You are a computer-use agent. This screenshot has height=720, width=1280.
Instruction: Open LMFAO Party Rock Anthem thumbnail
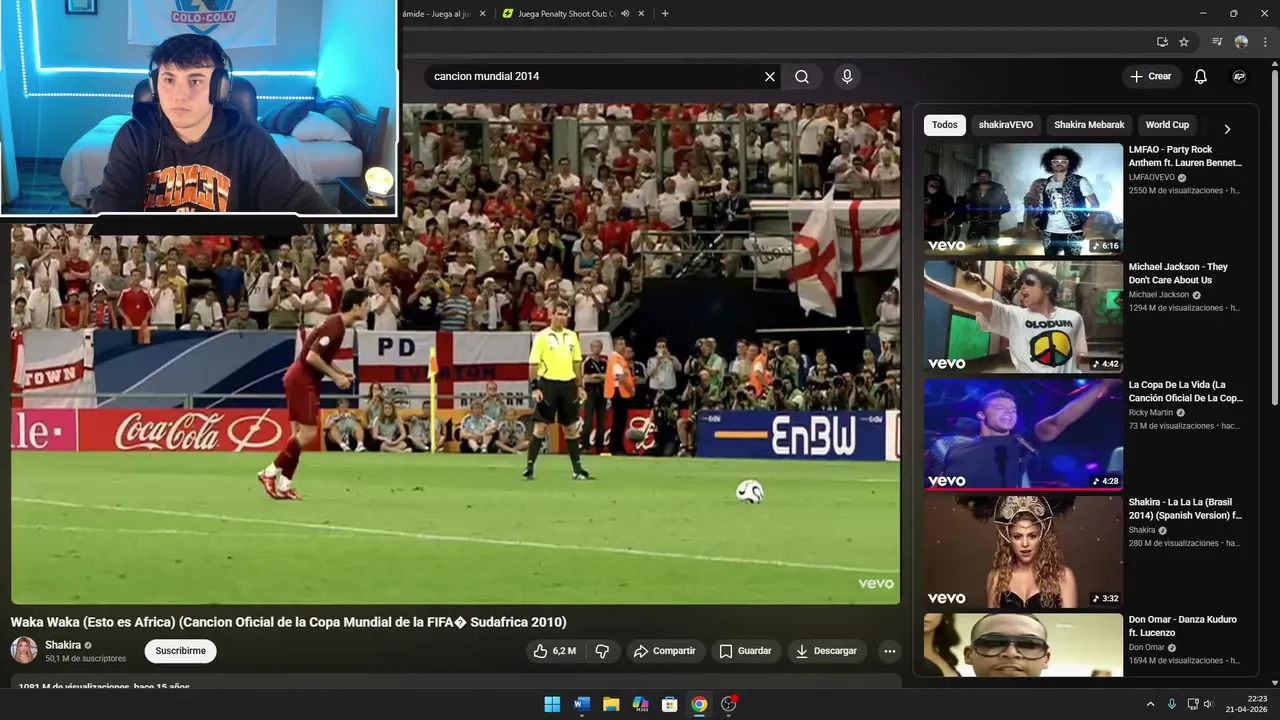click(x=1023, y=199)
